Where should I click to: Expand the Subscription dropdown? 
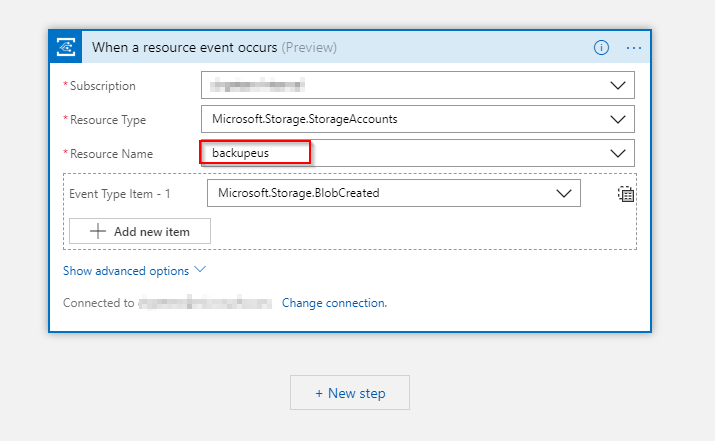(617, 85)
